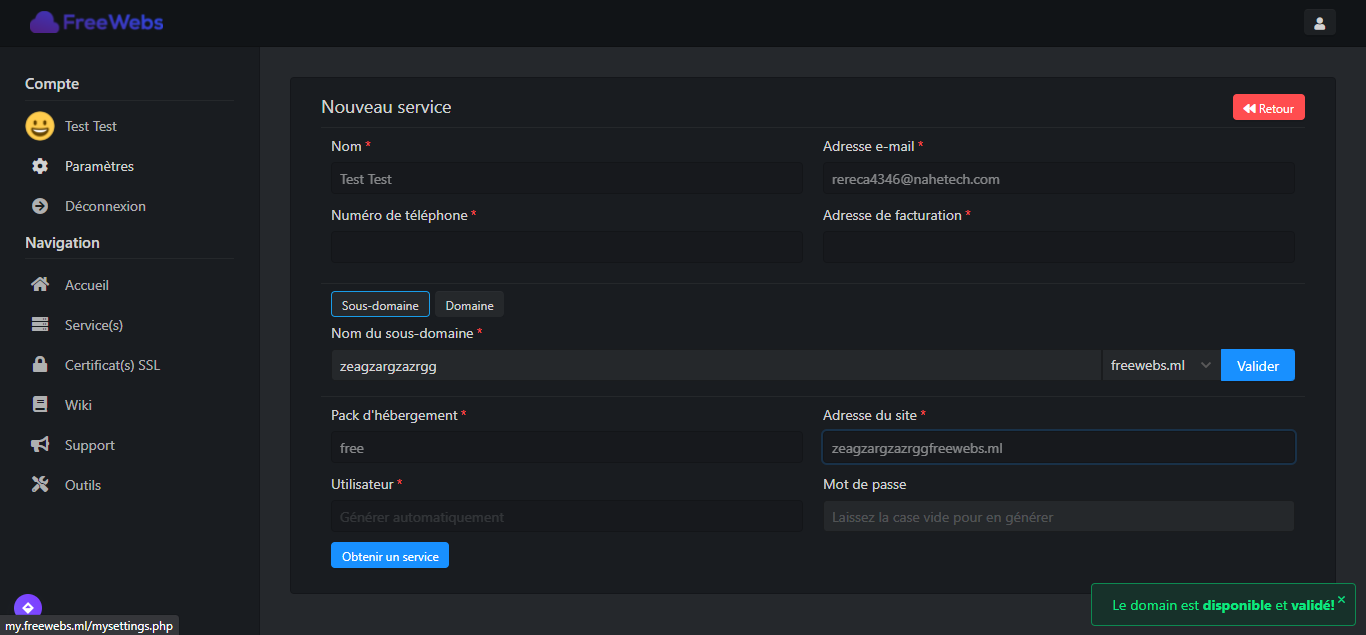The height and width of the screenshot is (635, 1366).
Task: Expand the Compte section header
Action: click(51, 84)
